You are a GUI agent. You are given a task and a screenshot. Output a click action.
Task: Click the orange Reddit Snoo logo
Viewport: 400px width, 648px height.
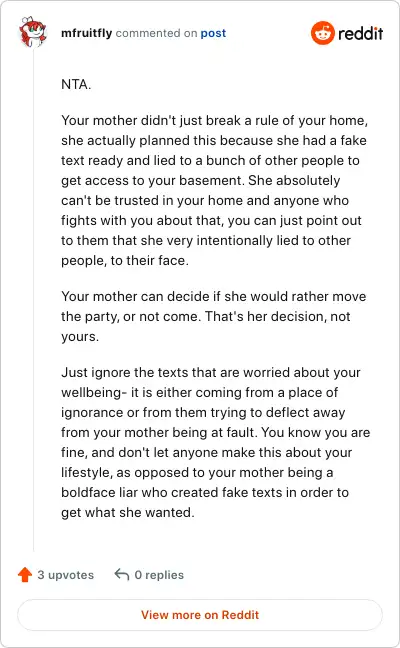(322, 33)
